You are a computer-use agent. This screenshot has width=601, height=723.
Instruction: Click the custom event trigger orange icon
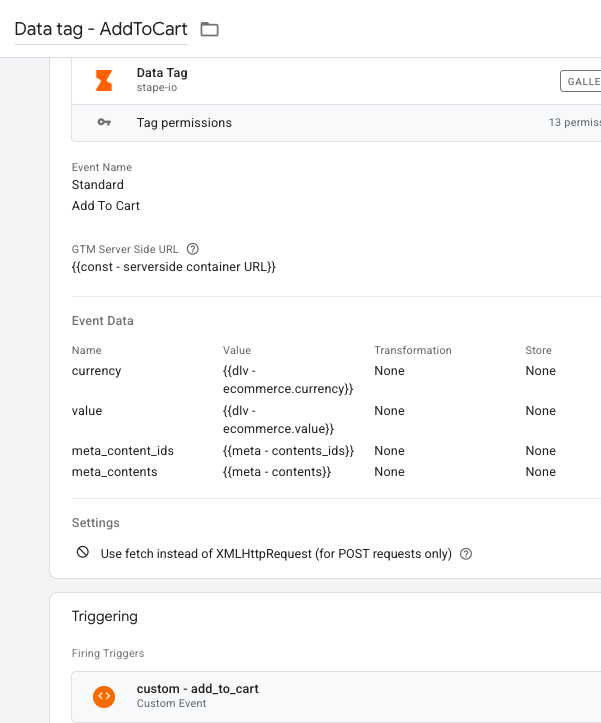click(104, 696)
